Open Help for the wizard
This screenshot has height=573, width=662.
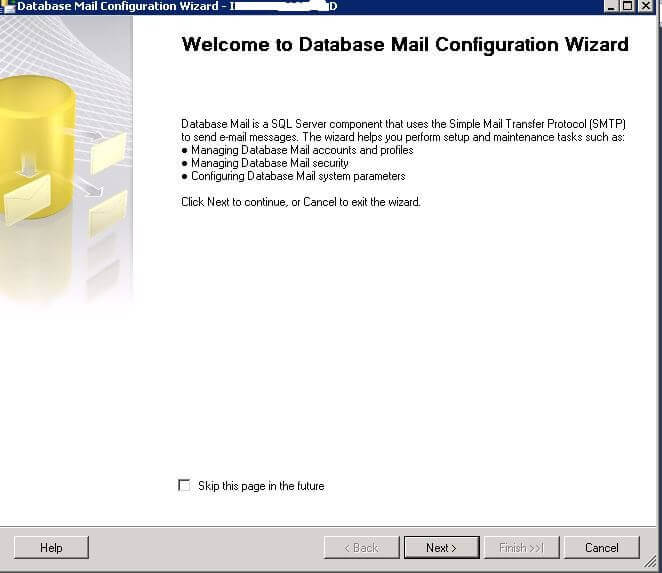52,547
